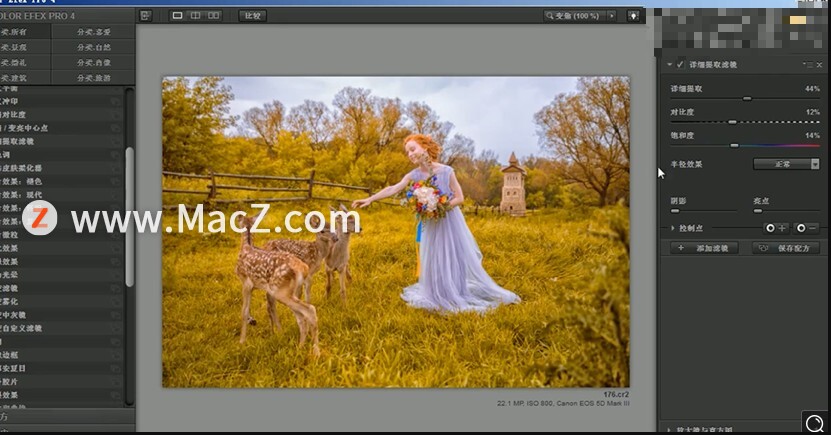The width and height of the screenshot is (831, 435).
Task: Remove the 详细提取滤镜 filter with the X
Action: [819, 65]
